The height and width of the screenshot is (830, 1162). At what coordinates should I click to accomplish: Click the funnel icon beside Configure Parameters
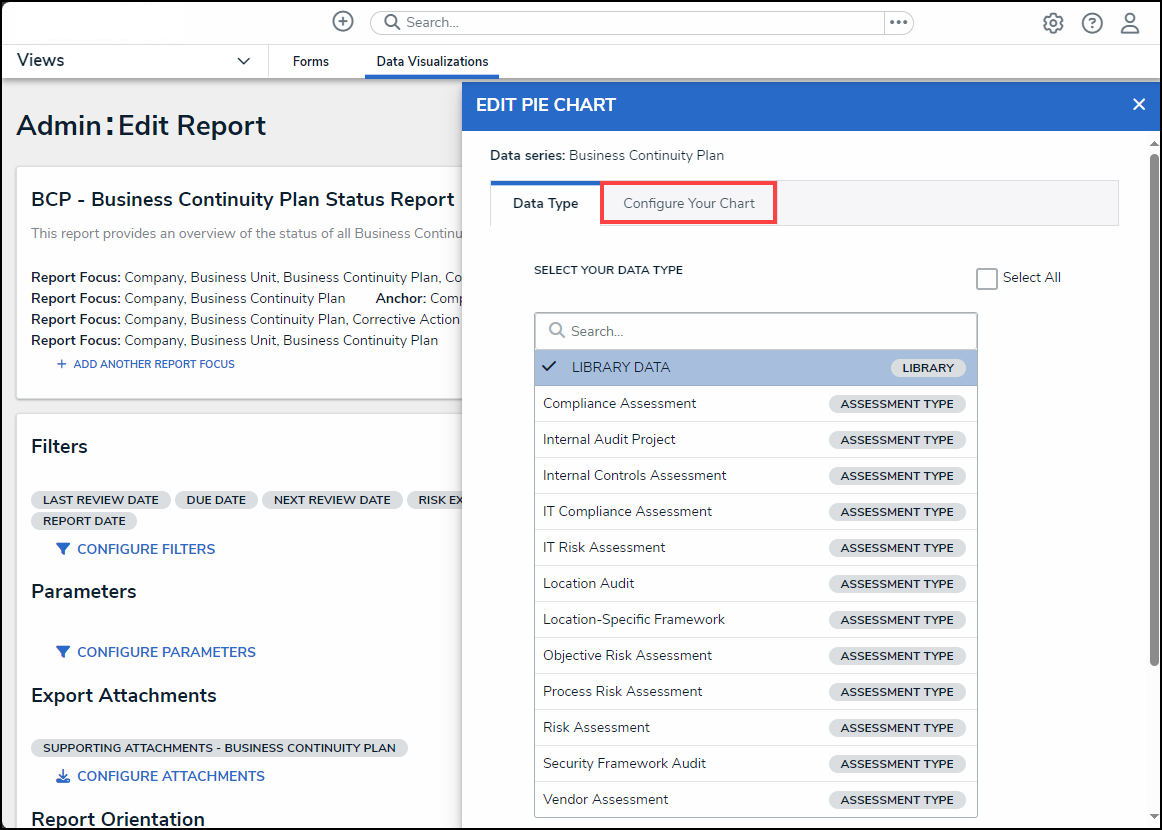click(x=63, y=652)
